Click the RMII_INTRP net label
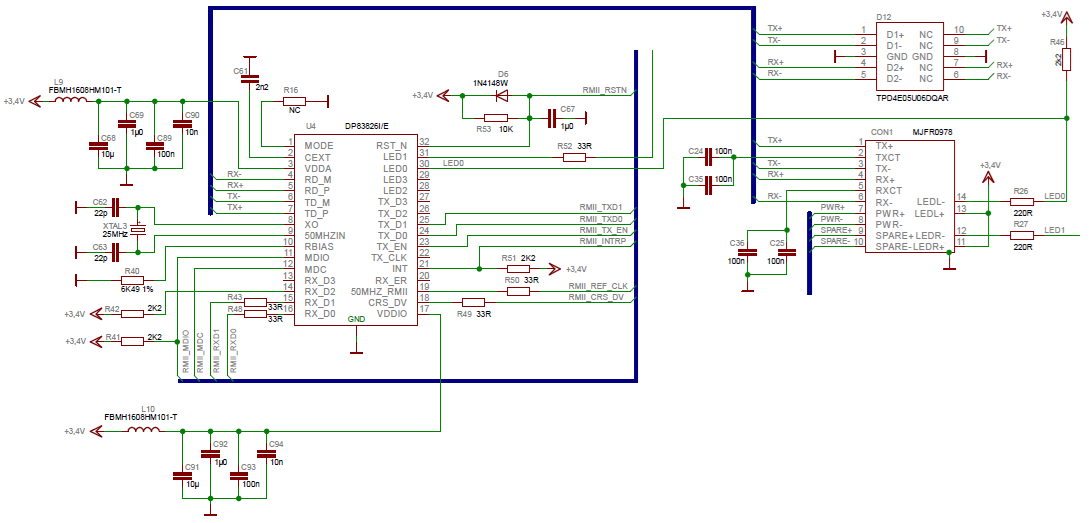 coord(603,240)
